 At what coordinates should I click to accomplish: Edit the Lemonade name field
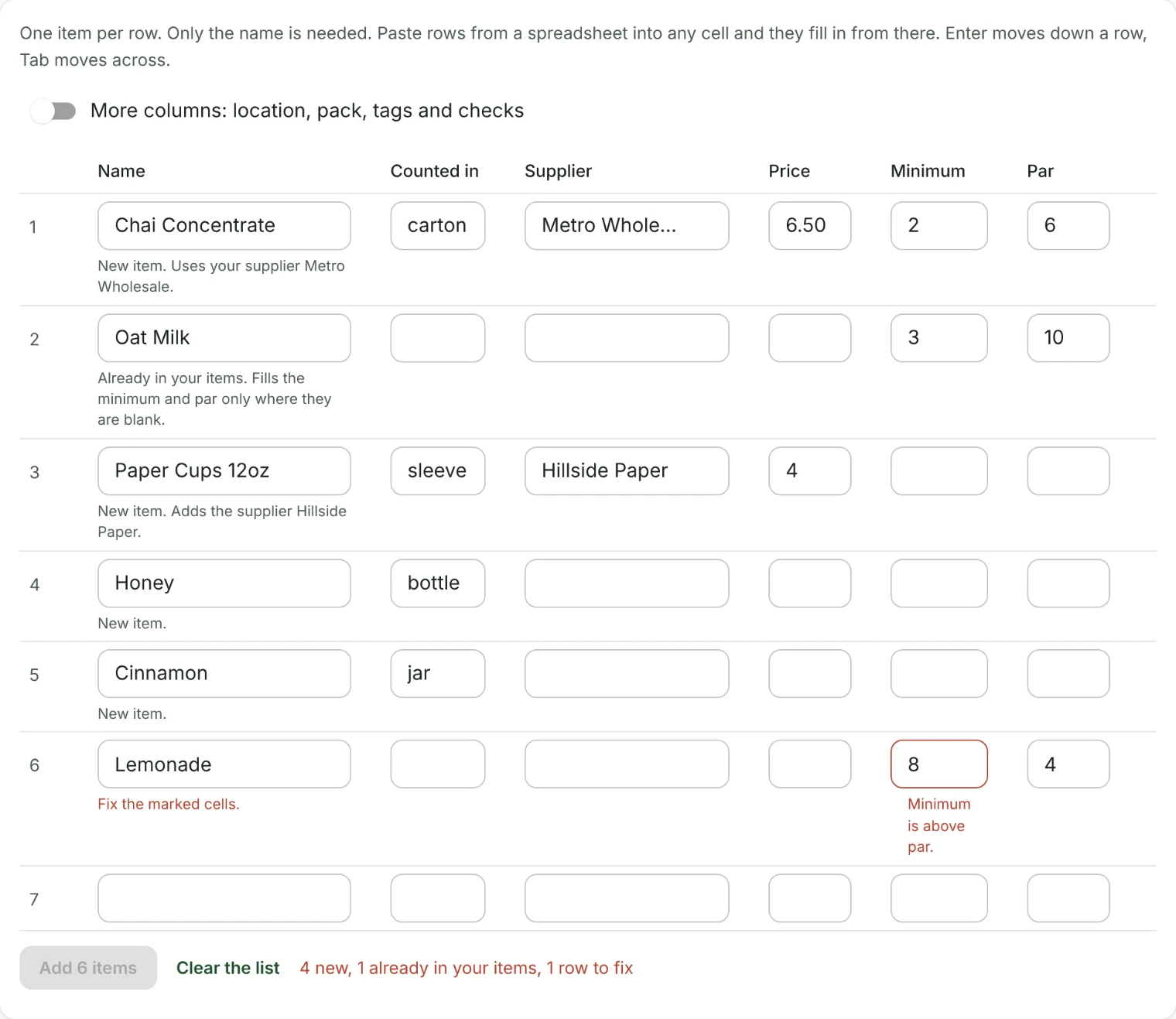click(224, 764)
